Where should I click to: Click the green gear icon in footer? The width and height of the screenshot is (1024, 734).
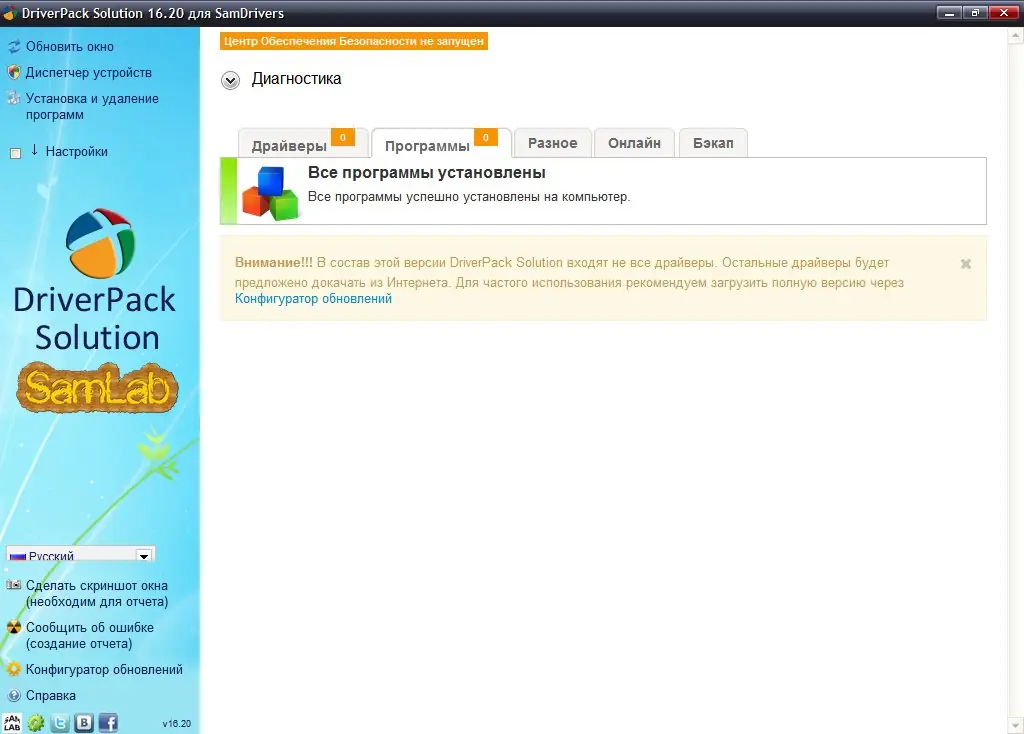pyautogui.click(x=36, y=722)
